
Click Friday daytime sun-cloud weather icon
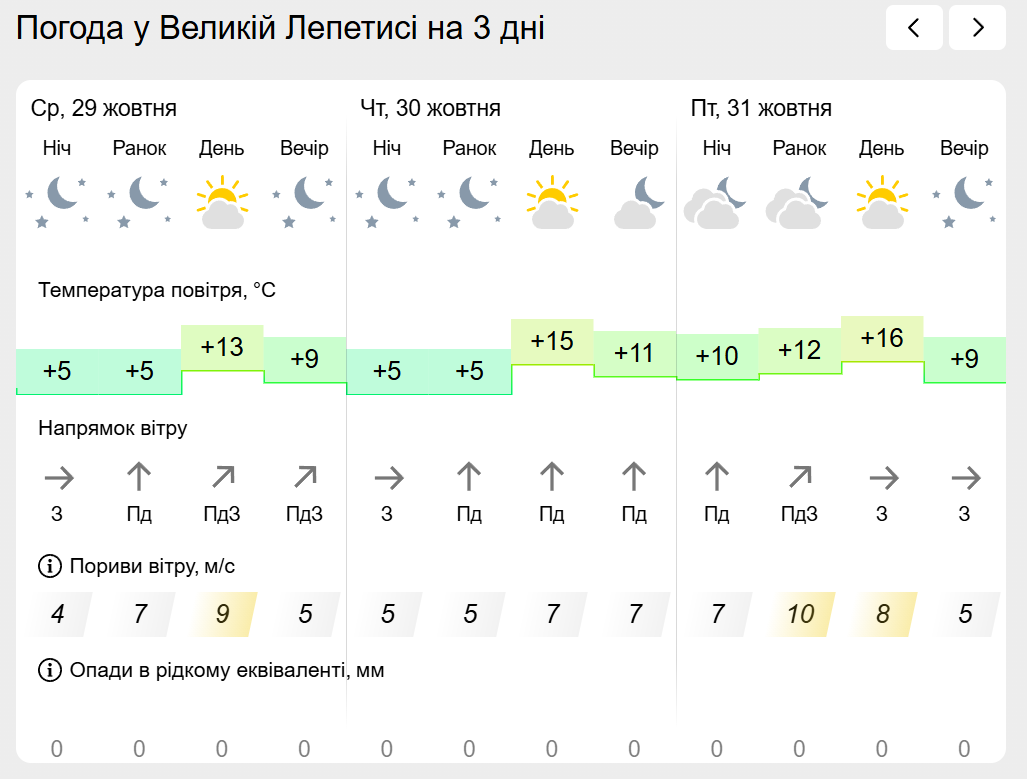(881, 203)
